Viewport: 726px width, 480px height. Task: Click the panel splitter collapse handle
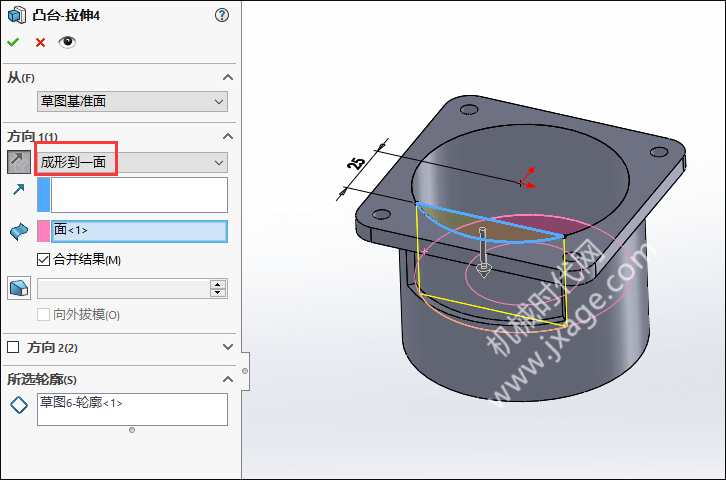point(245,371)
